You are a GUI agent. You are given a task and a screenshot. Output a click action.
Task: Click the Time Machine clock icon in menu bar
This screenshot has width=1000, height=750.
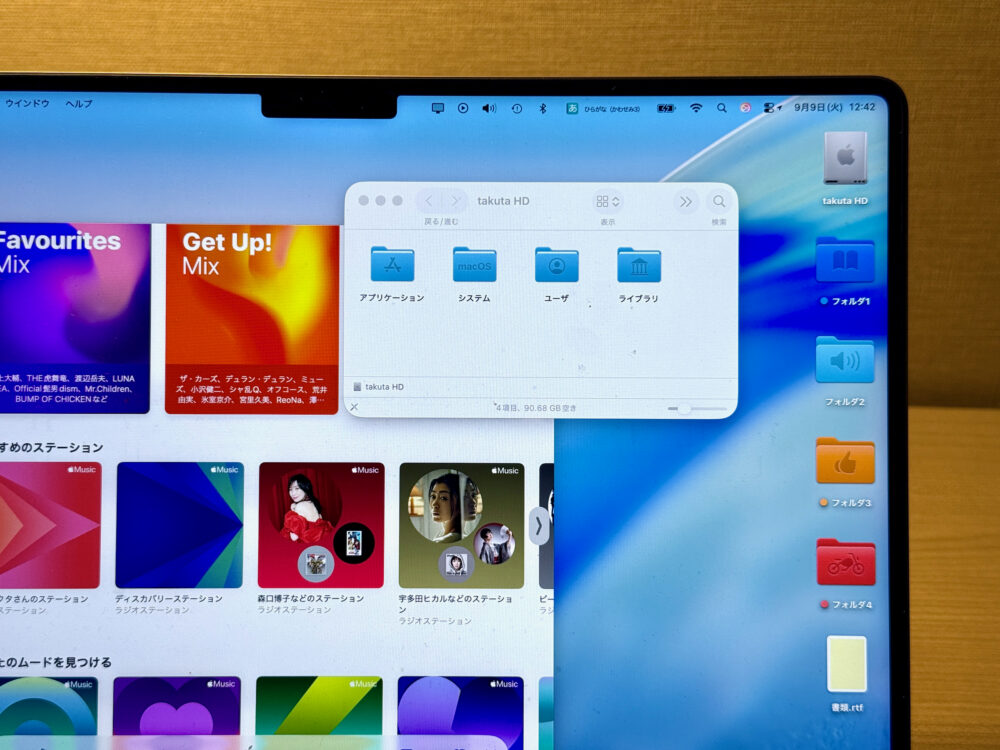coord(517,108)
